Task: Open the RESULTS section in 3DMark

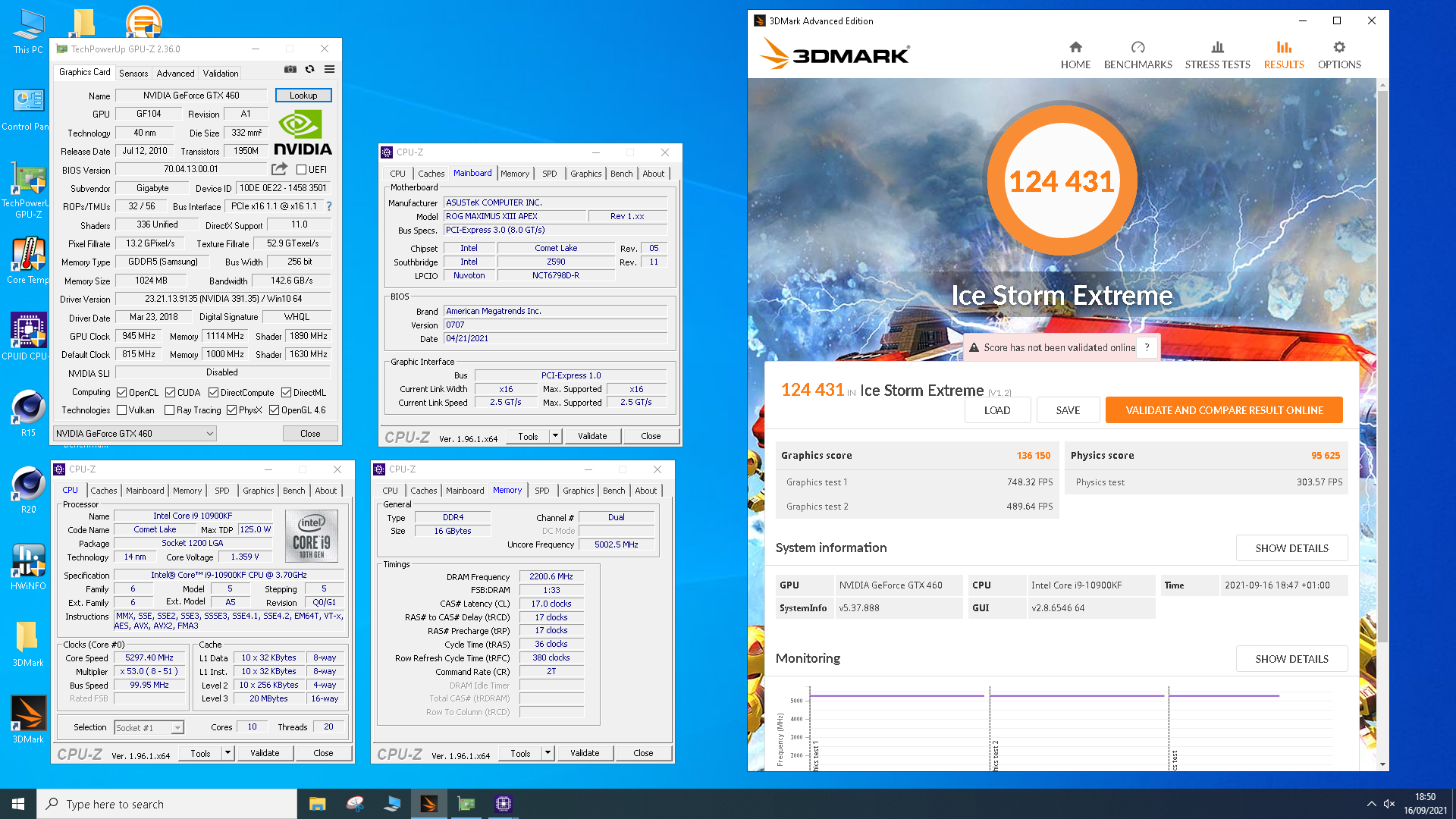Action: tap(1284, 55)
